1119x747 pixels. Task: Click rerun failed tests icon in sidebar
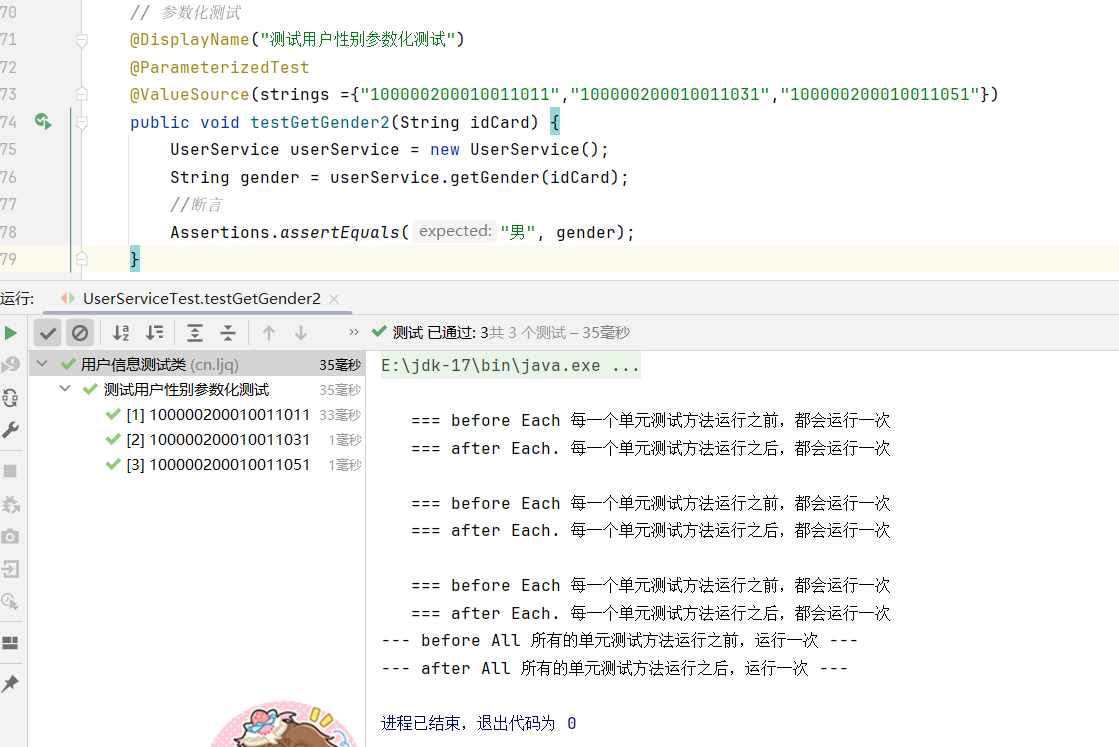coord(10,365)
